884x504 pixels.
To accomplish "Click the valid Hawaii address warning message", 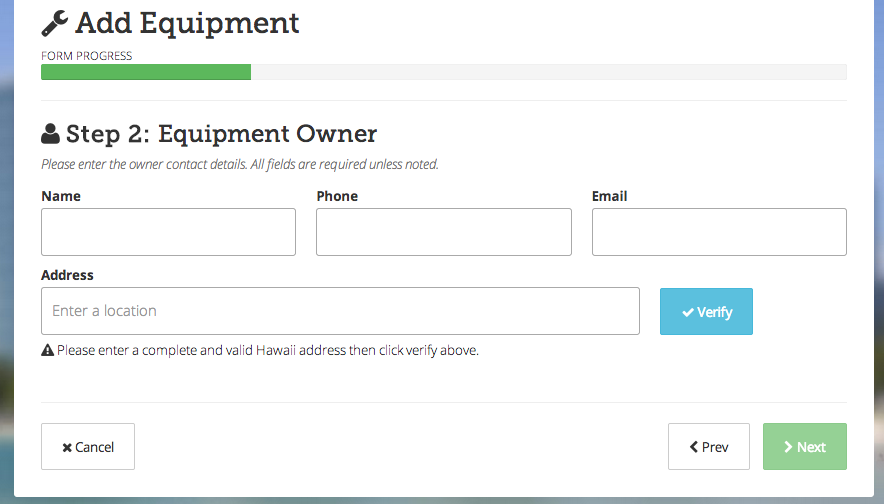I will pyautogui.click(x=268, y=350).
